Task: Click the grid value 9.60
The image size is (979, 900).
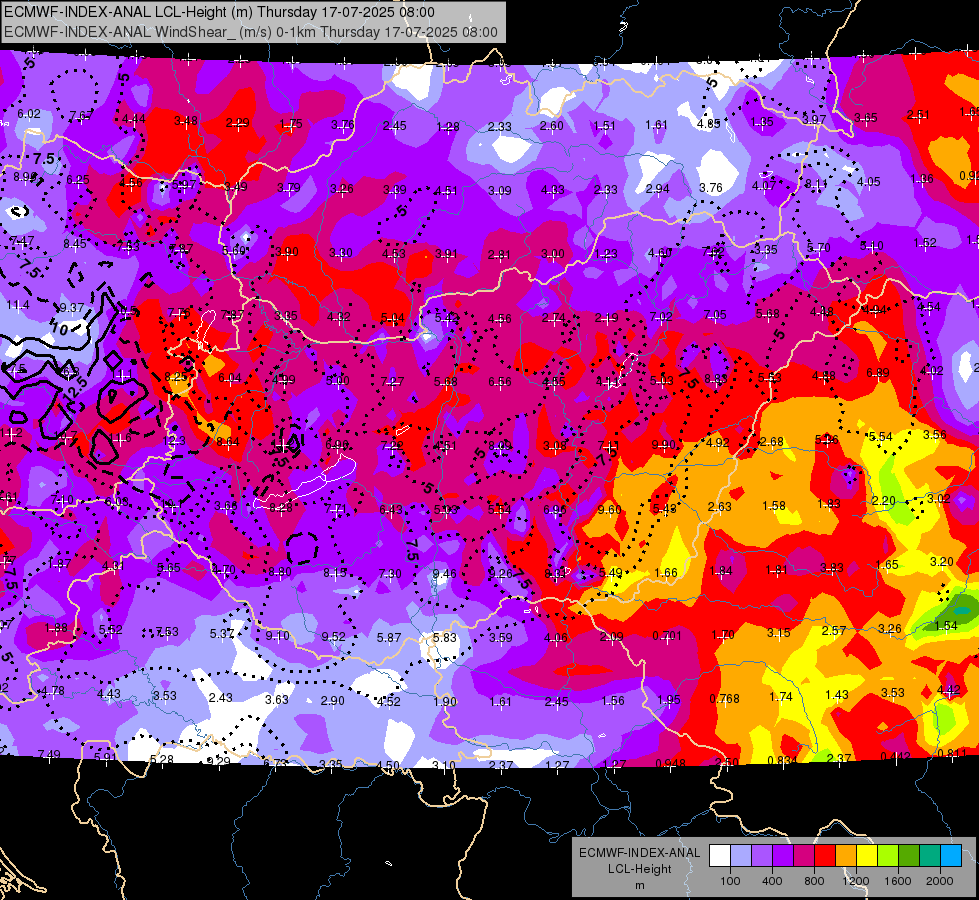Action: [609, 510]
